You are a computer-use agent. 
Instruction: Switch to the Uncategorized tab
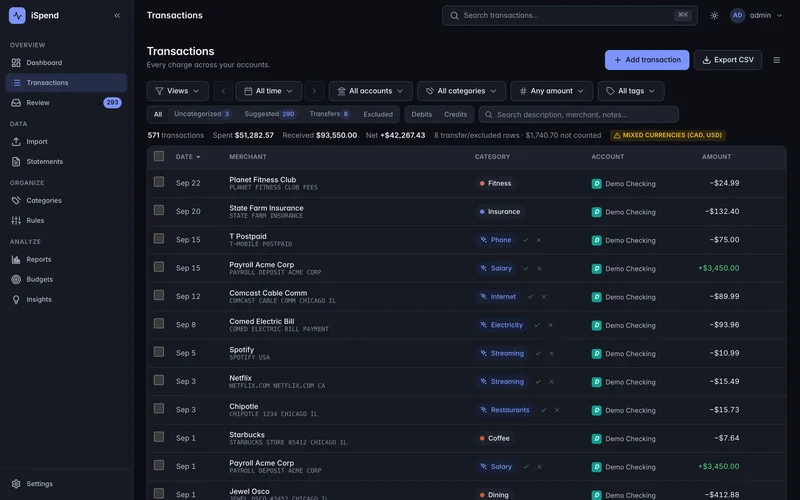click(202, 114)
